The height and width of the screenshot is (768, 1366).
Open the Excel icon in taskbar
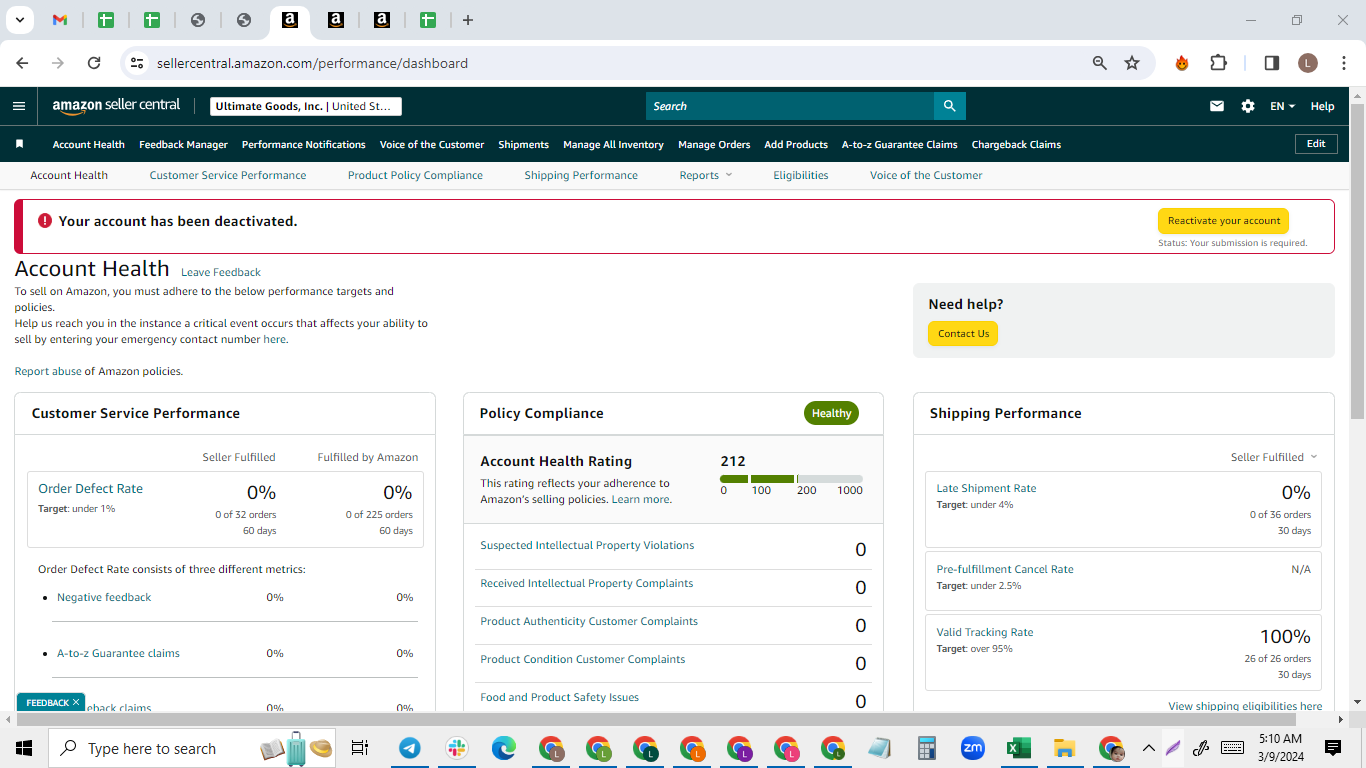[x=1018, y=748]
